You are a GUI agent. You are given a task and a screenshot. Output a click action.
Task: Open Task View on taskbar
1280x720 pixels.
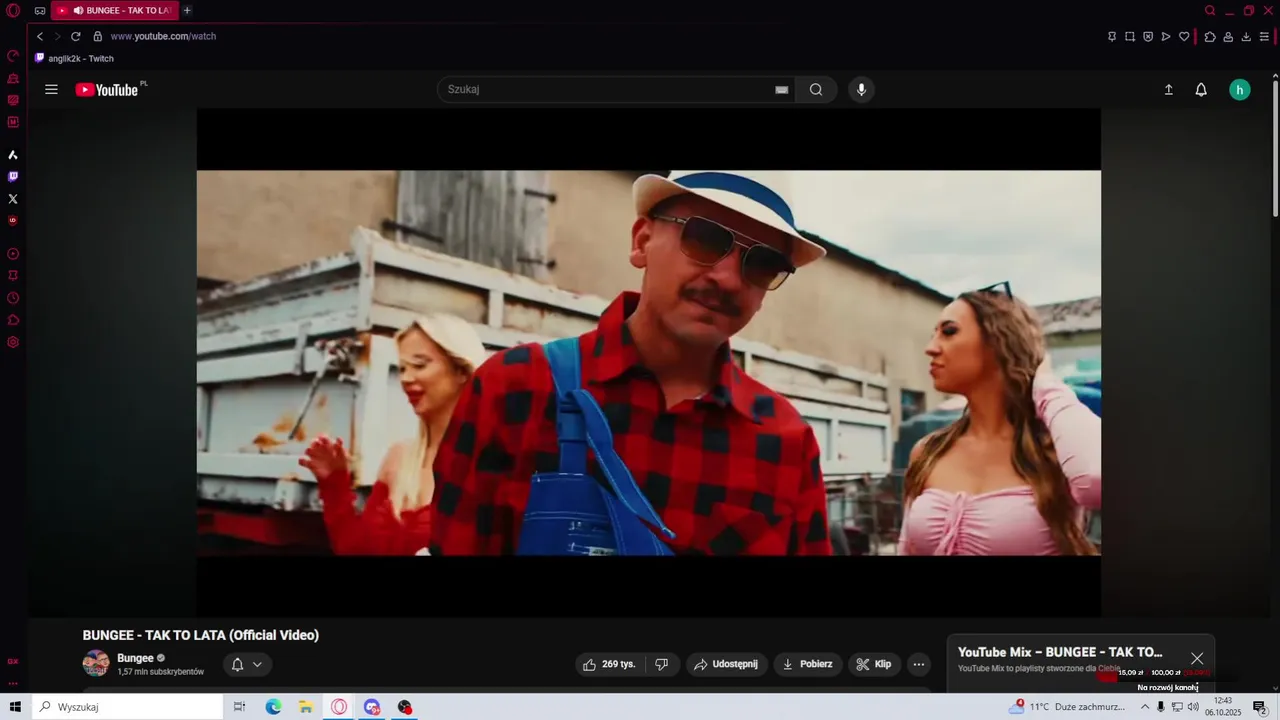click(240, 707)
